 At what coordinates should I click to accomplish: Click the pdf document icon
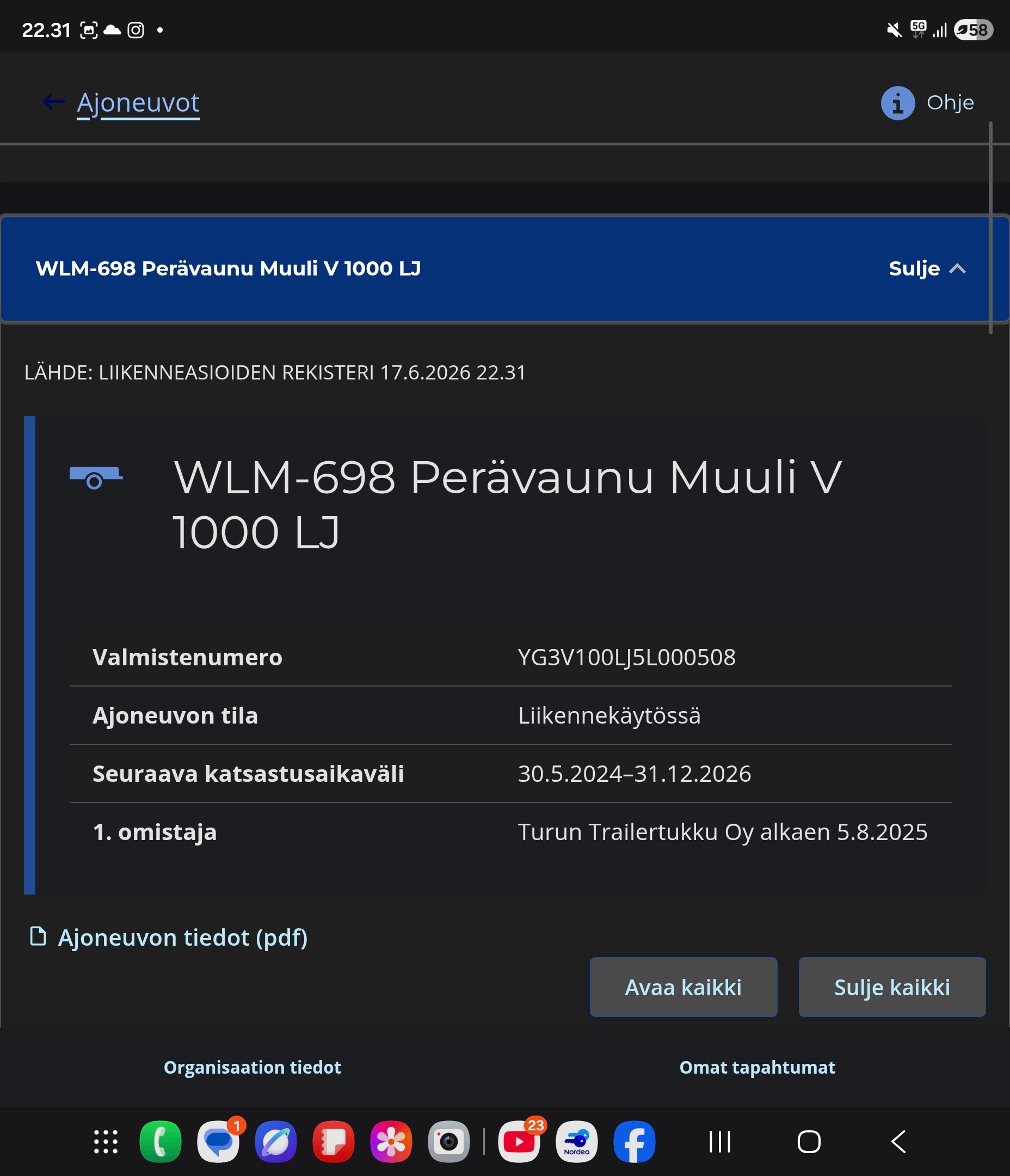pyautogui.click(x=38, y=936)
